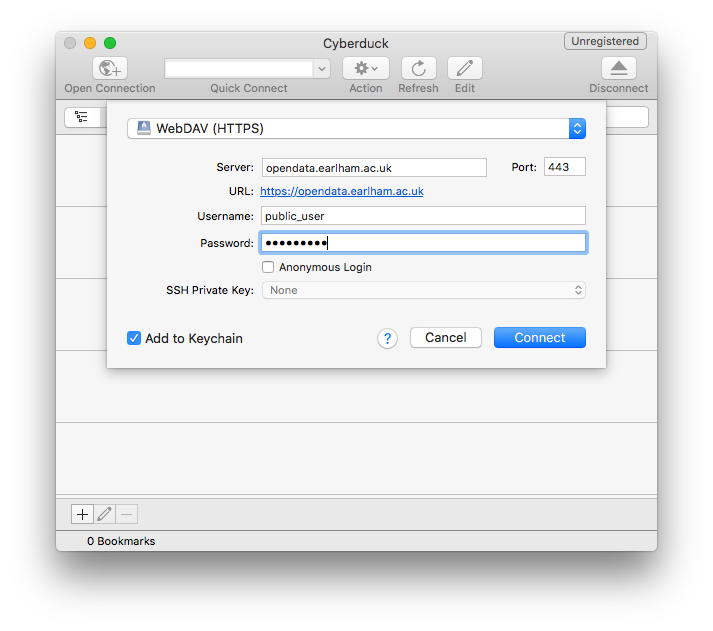The height and width of the screenshot is (631, 713).
Task: Click the Cancel button
Action: click(x=445, y=338)
